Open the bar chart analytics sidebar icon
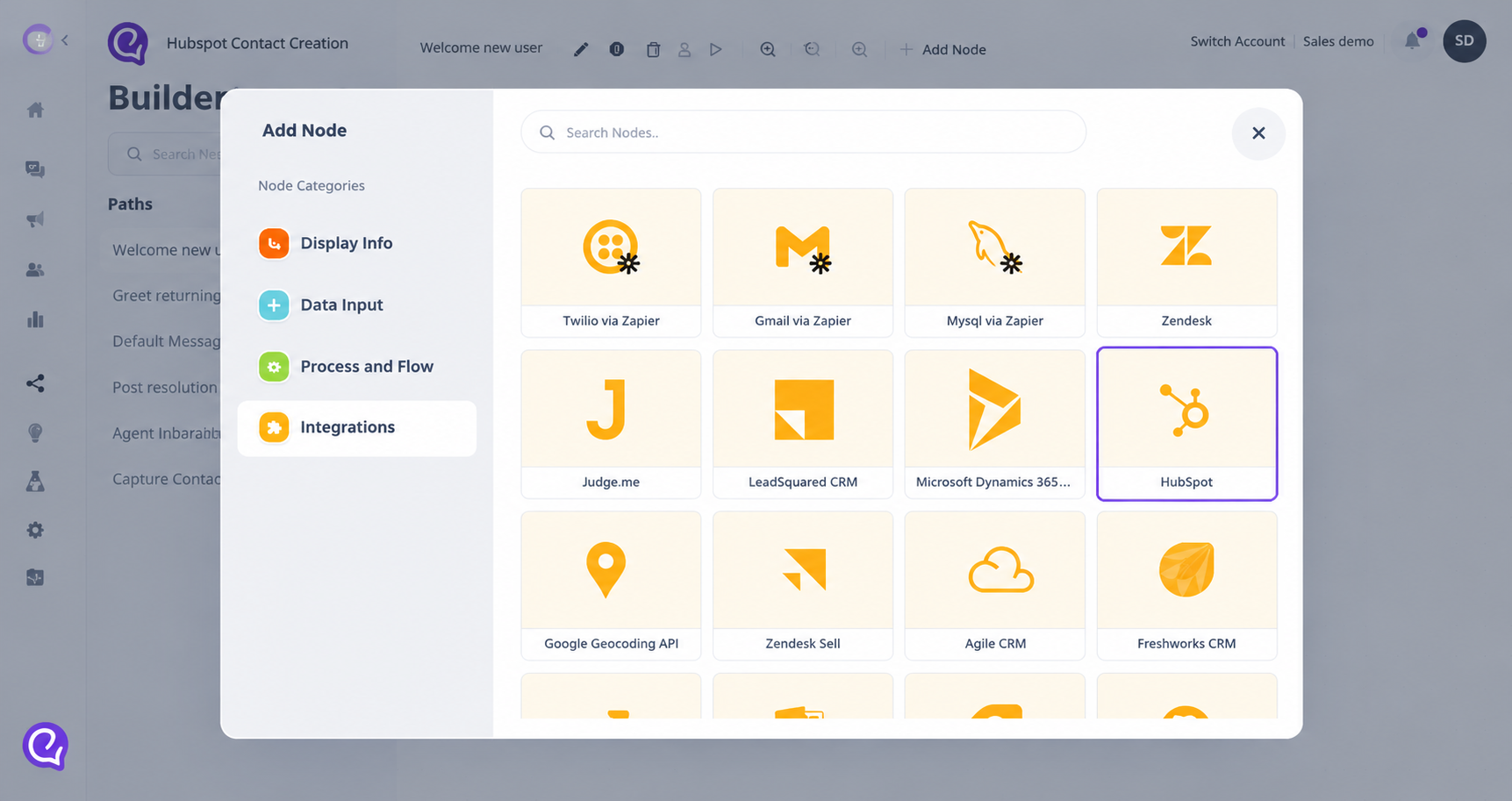 pyautogui.click(x=35, y=319)
